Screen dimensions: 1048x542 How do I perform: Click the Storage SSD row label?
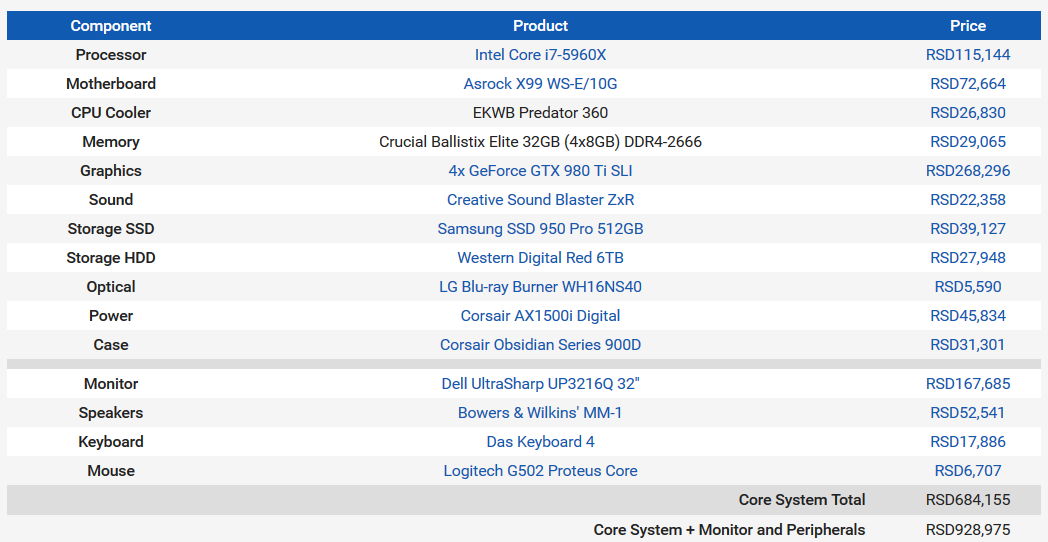click(111, 229)
